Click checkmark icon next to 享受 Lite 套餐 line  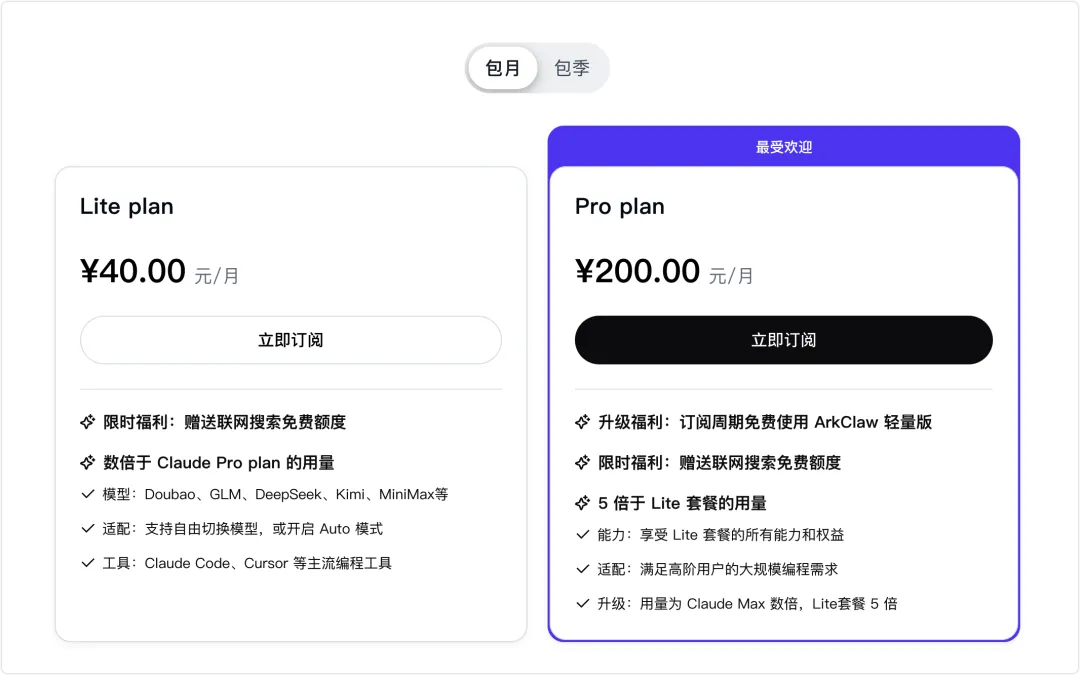(583, 535)
